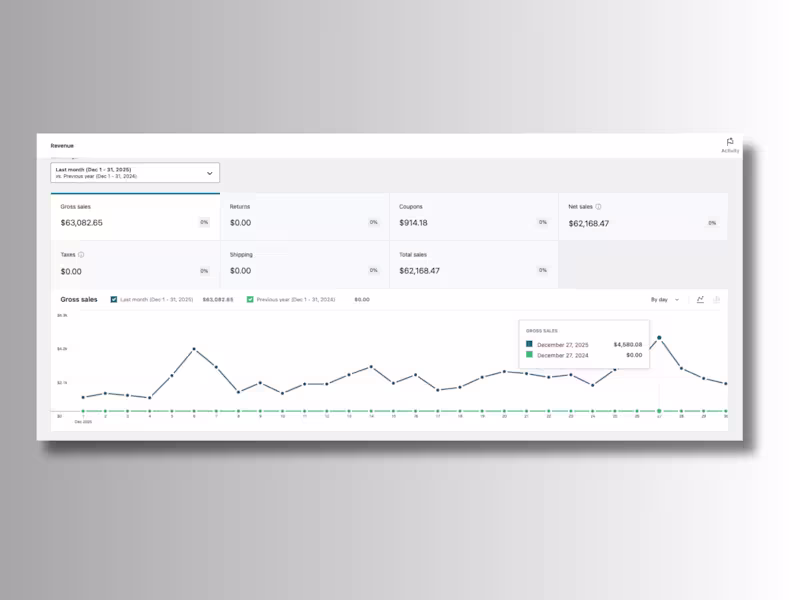
Task: Click the Gross sales chart title
Action: 77,299
